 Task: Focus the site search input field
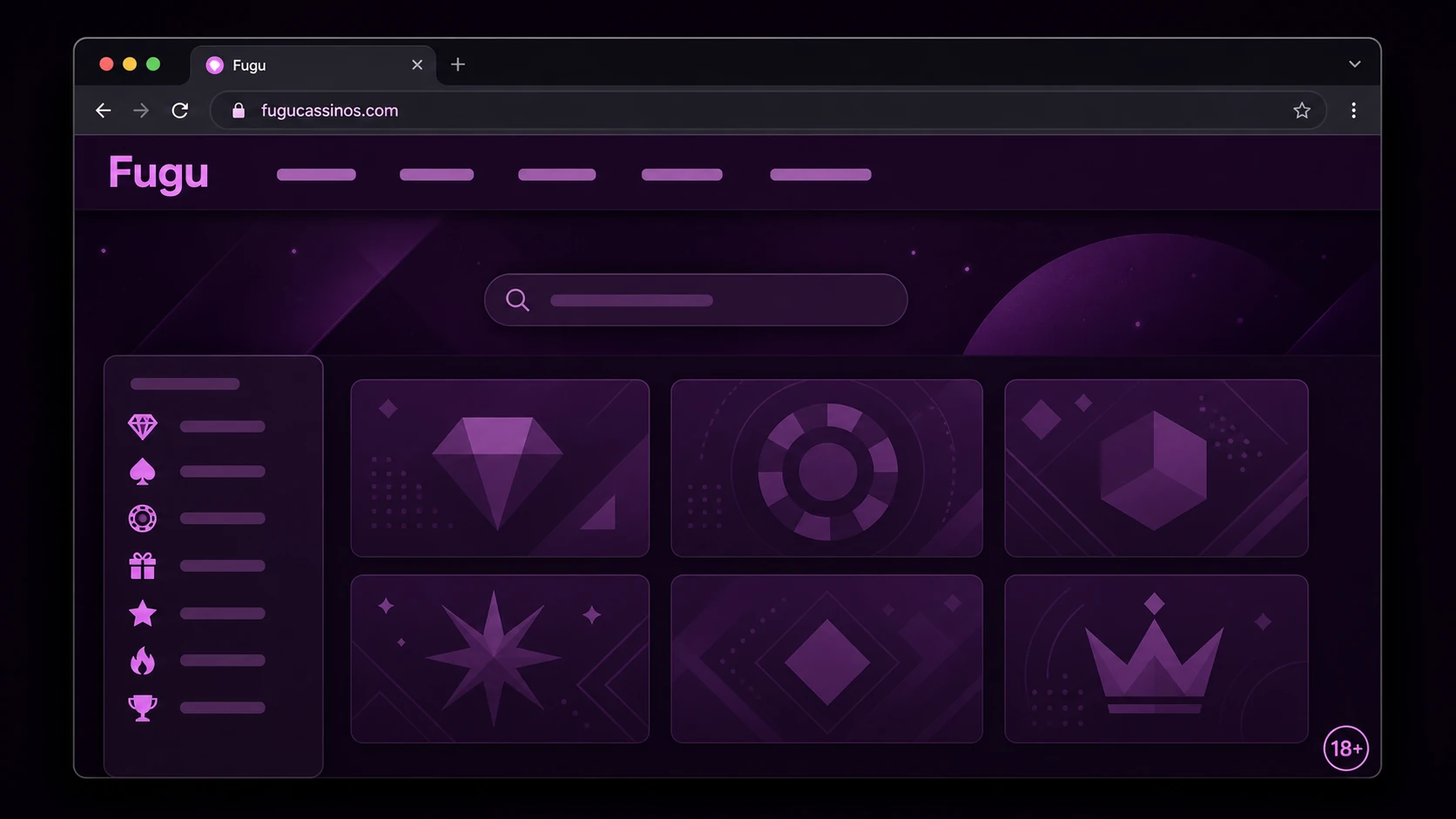tap(696, 300)
